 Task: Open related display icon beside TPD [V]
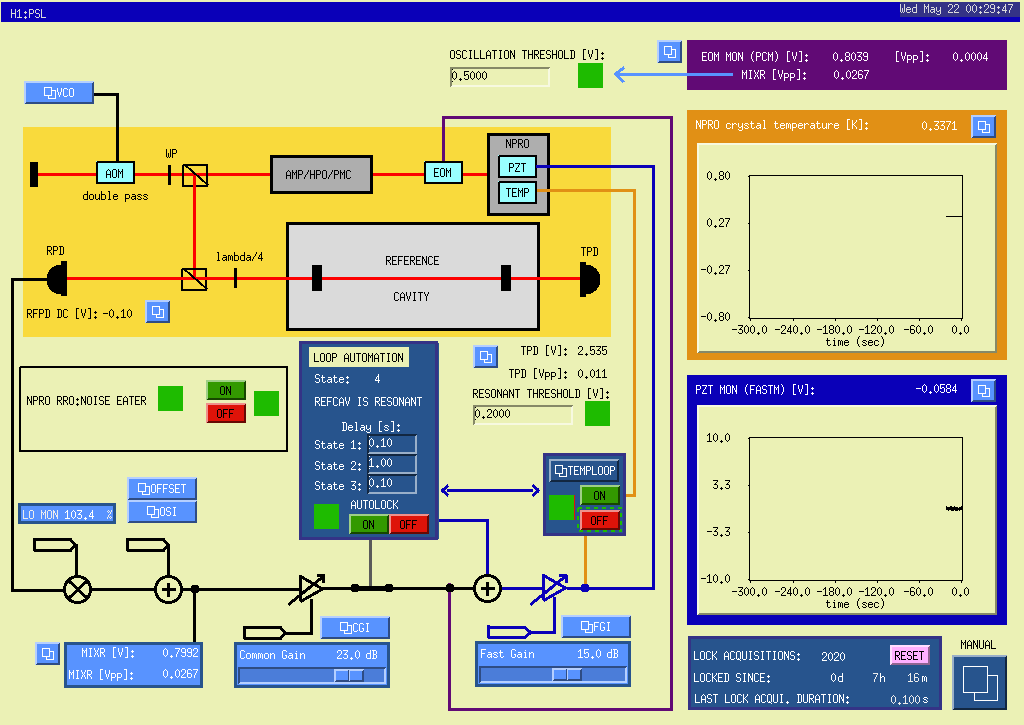pos(486,356)
